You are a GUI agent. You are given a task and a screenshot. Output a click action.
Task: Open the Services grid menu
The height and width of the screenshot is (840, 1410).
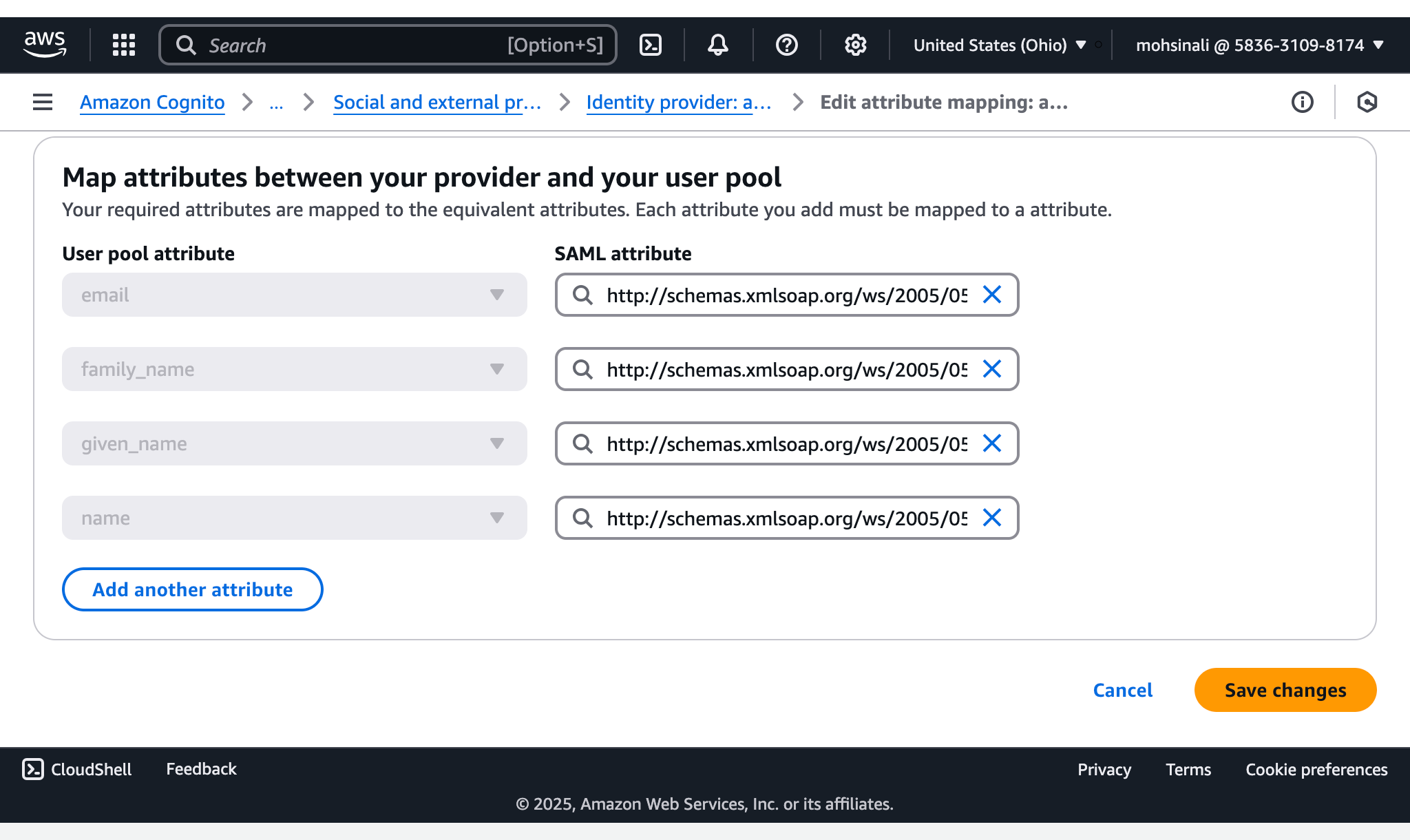(x=123, y=44)
